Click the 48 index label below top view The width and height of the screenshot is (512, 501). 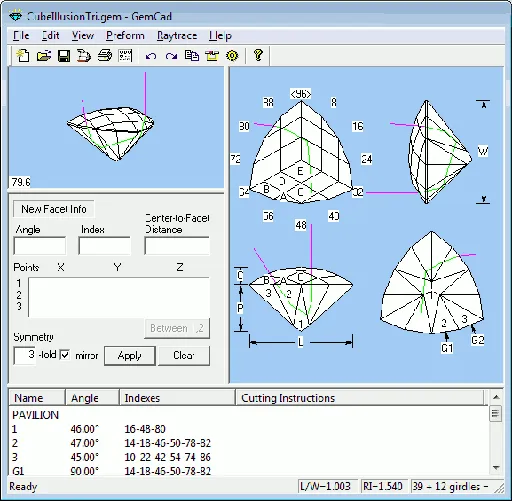(x=301, y=225)
